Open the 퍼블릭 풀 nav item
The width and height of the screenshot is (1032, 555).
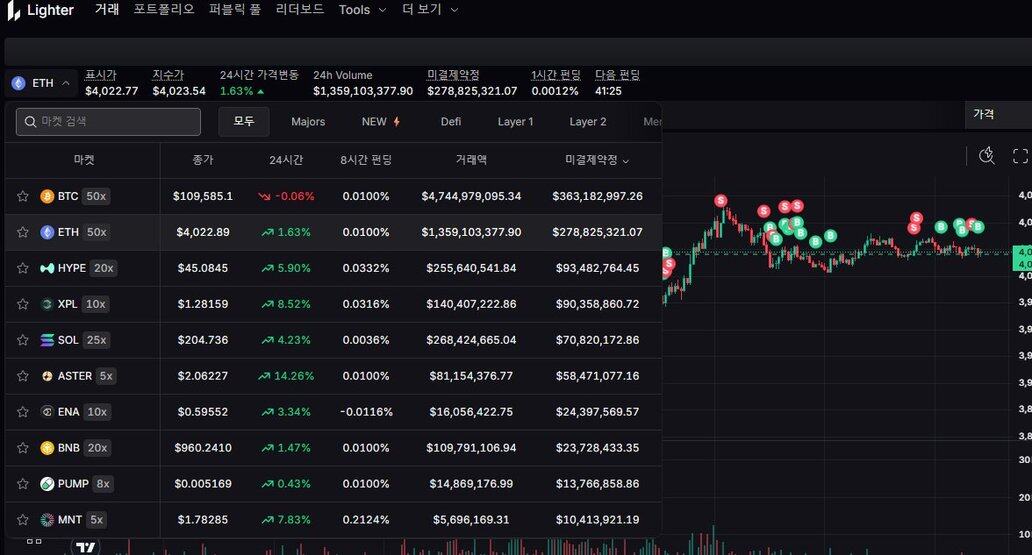point(235,9)
